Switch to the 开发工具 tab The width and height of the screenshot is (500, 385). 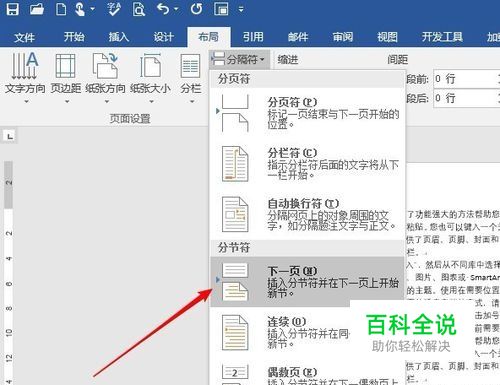tap(442, 37)
